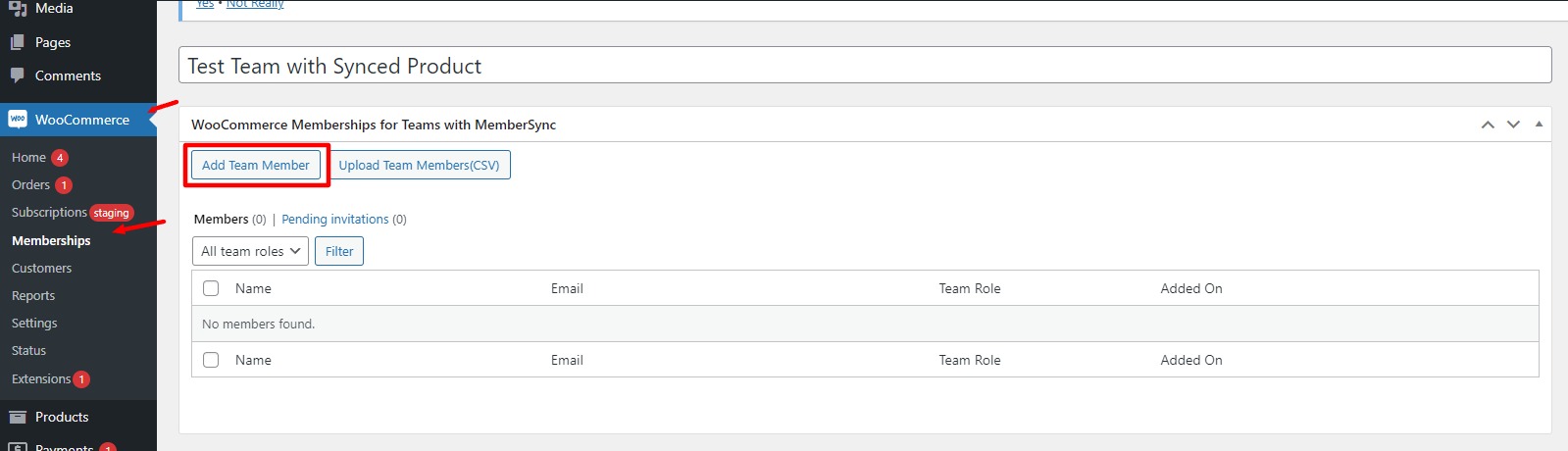Click the Media icon in sidebar
The height and width of the screenshot is (451, 1568).
(18, 8)
